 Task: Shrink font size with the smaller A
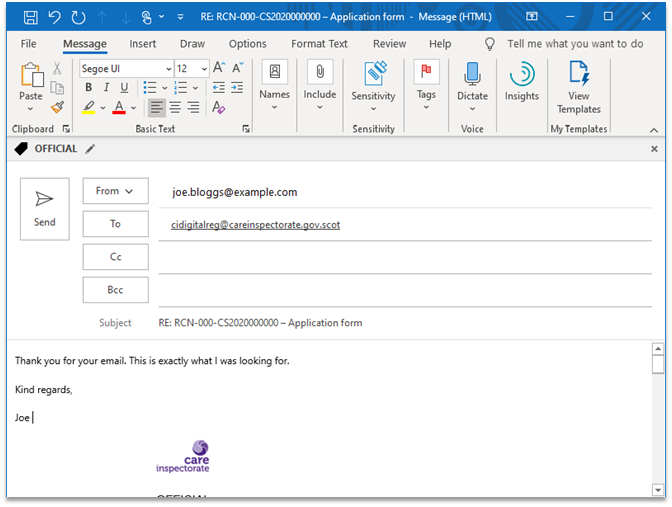coord(237,67)
